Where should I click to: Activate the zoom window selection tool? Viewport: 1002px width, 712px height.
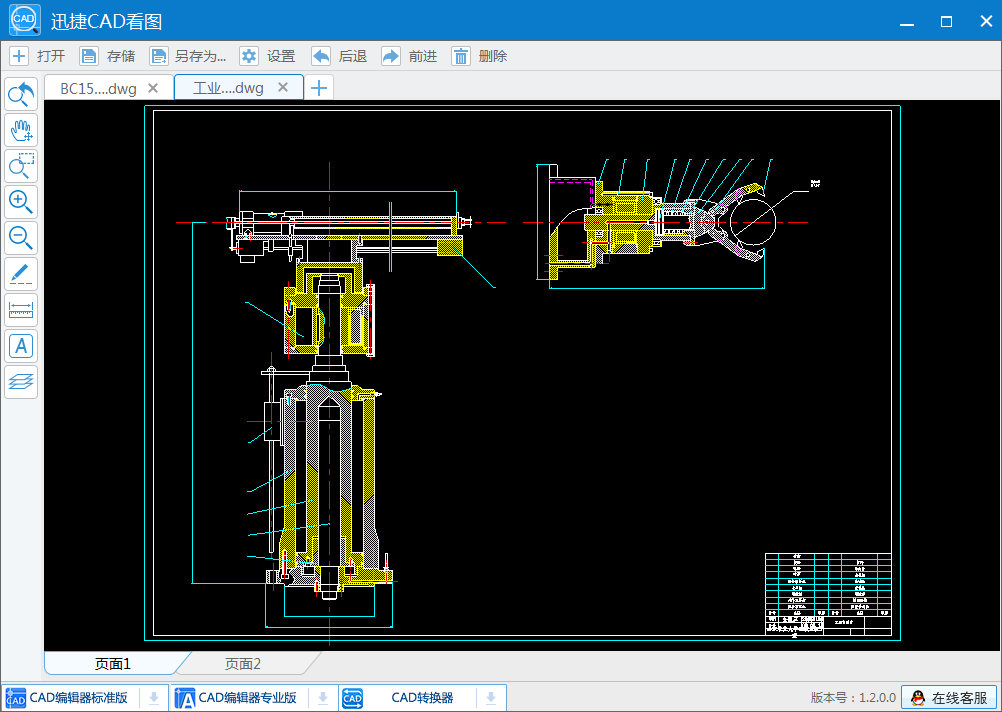click(21, 165)
